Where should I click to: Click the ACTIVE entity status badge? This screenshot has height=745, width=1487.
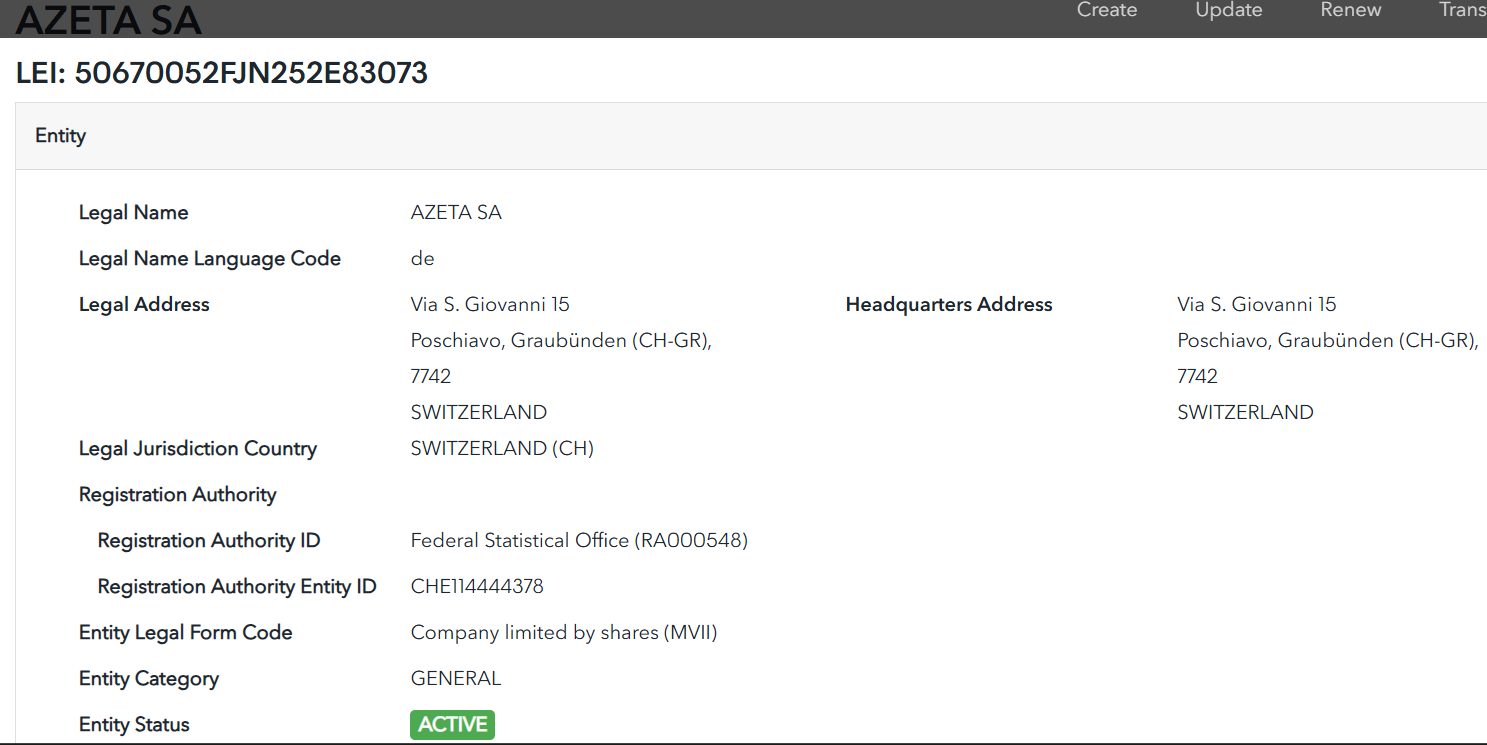click(452, 725)
